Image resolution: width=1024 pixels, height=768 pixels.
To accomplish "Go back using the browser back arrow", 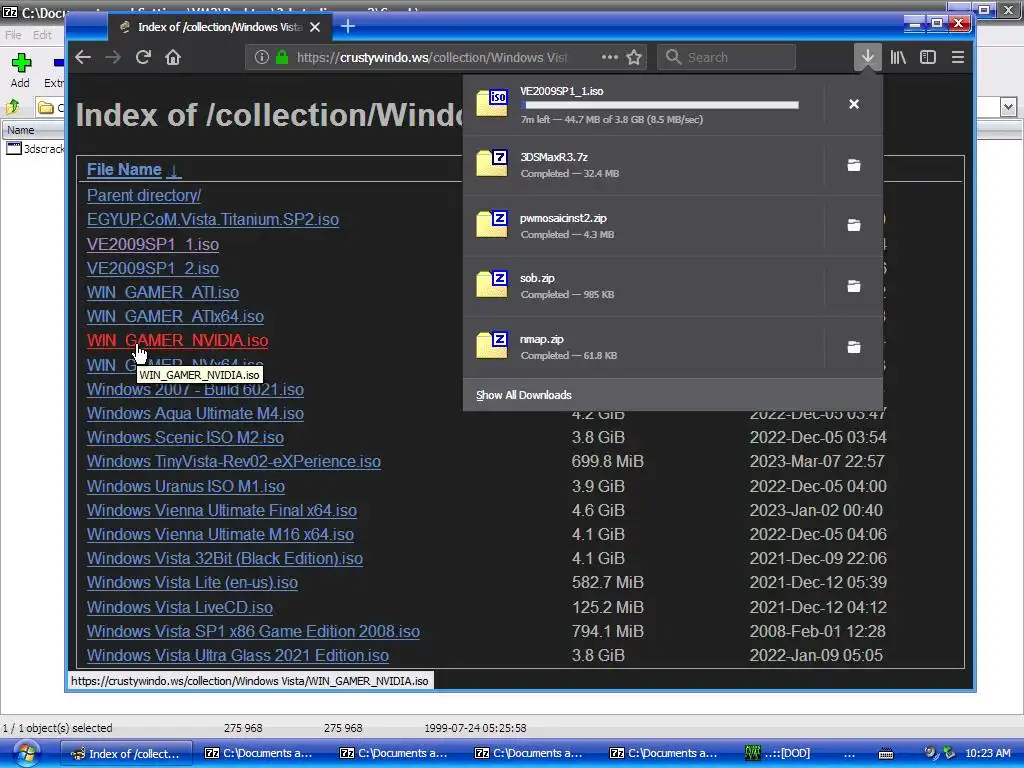I will click(83, 57).
